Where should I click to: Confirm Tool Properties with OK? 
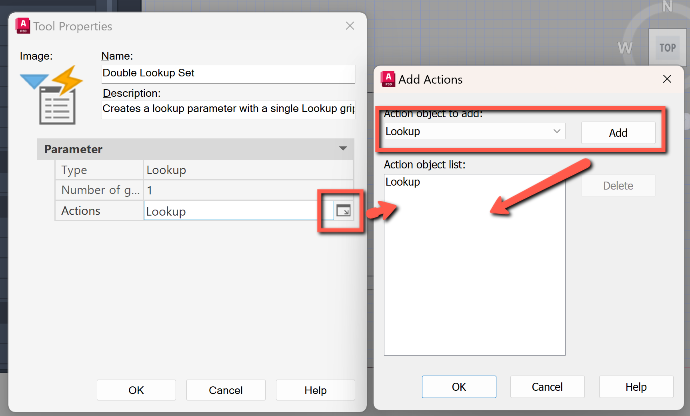point(136,390)
